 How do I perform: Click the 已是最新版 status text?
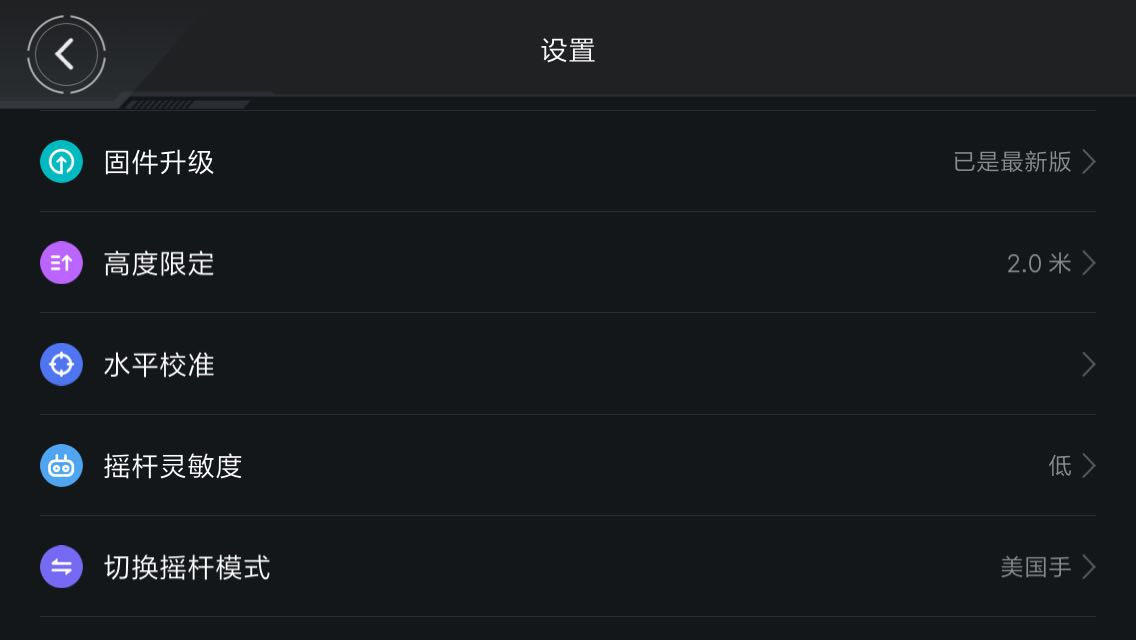point(1012,162)
